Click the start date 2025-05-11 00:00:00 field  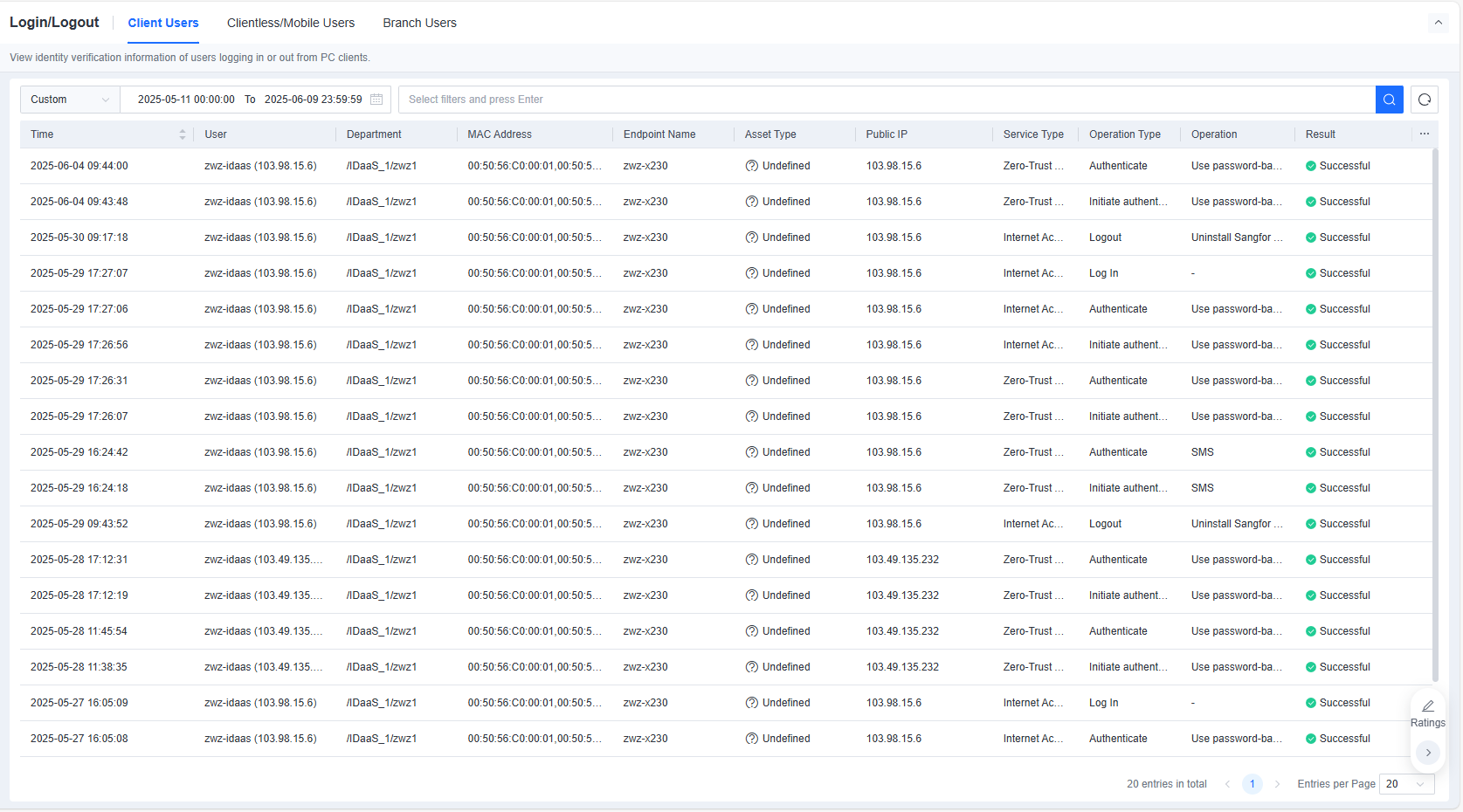pyautogui.click(x=186, y=100)
